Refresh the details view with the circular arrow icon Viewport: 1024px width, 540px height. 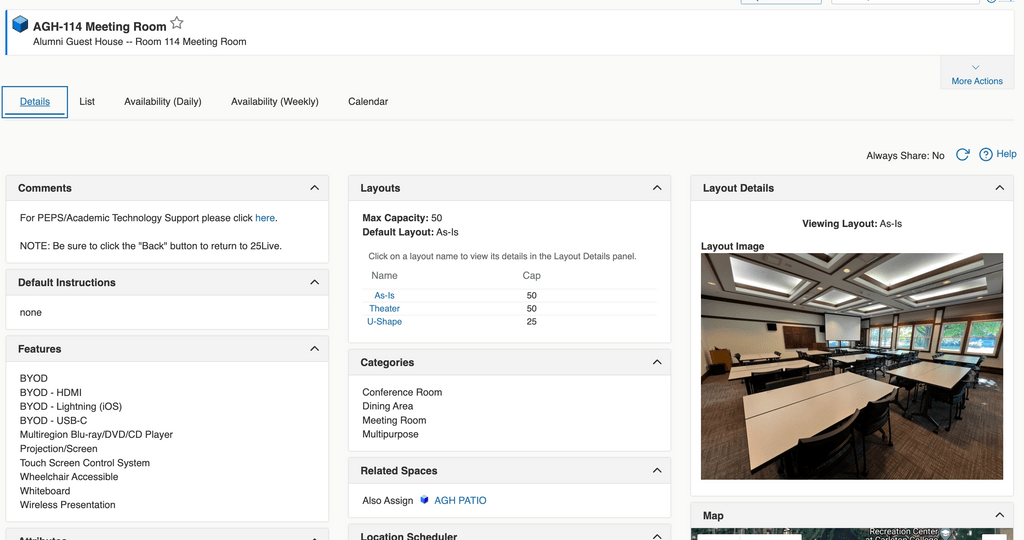[x=962, y=155]
